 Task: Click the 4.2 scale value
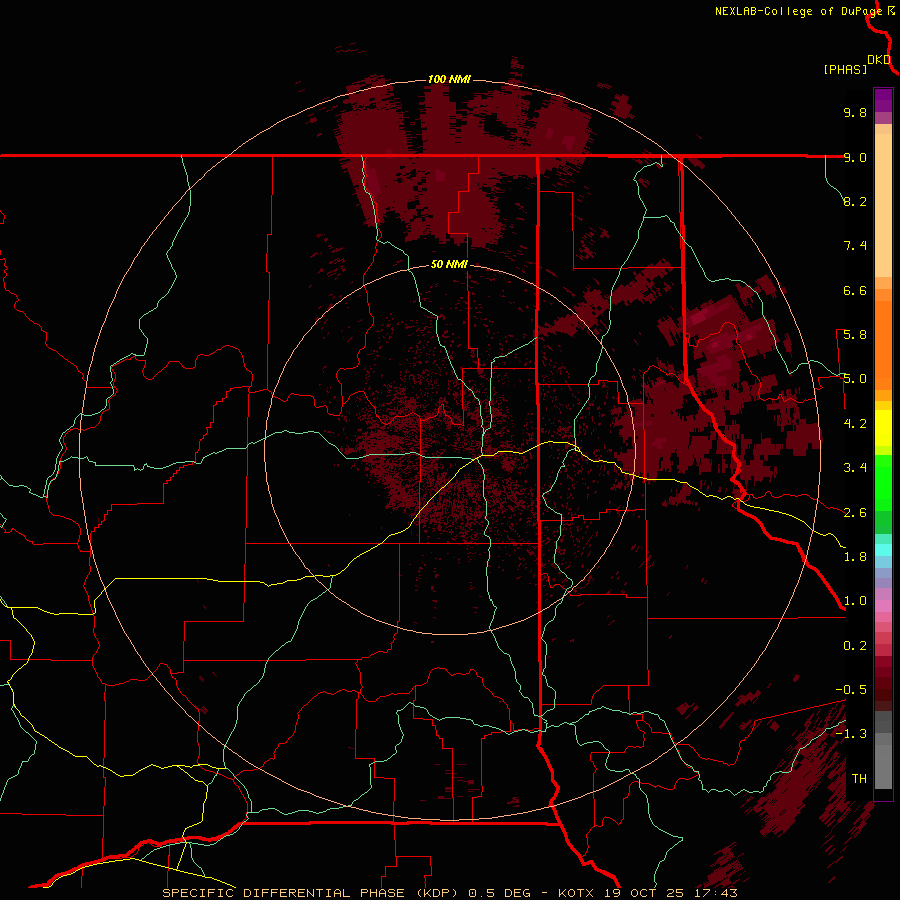pos(855,424)
